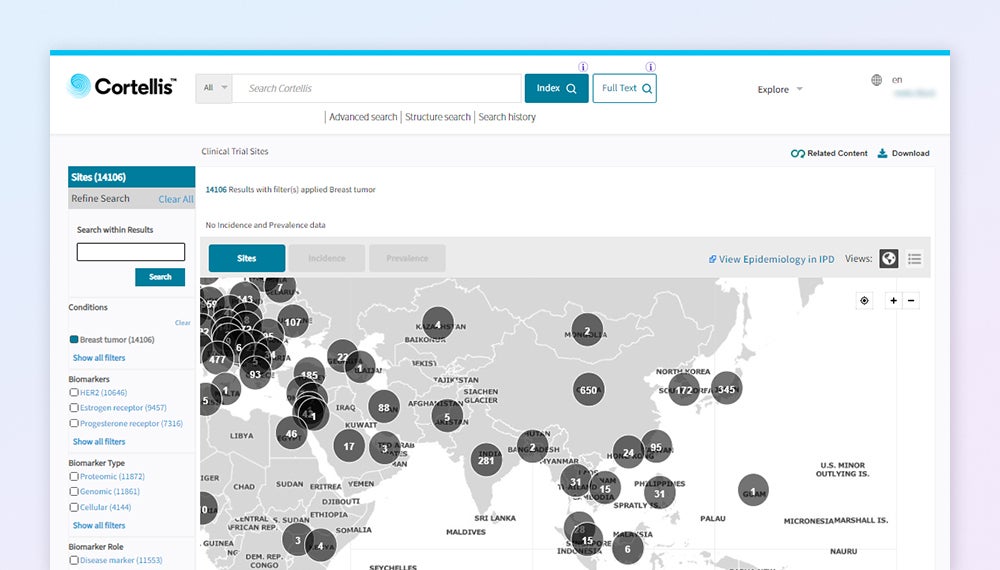Switch to list view icon
This screenshot has height=570, width=1000.
pos(914,259)
